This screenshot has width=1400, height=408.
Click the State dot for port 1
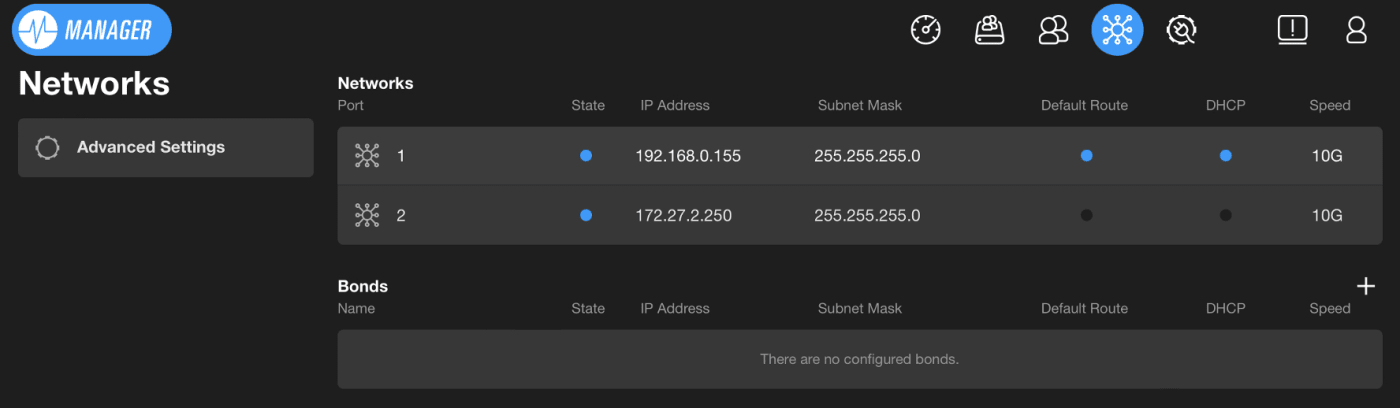[586, 156]
